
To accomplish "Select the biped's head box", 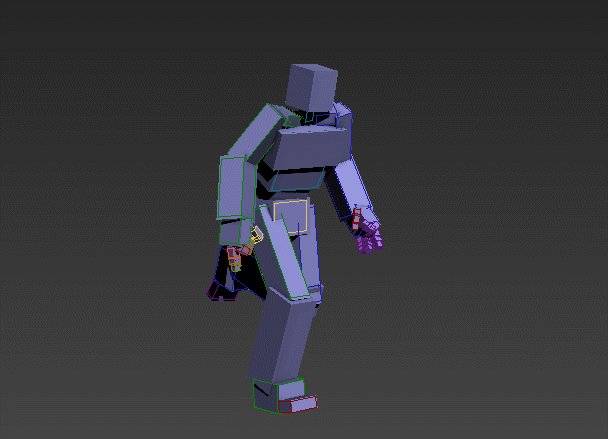I will pyautogui.click(x=311, y=88).
